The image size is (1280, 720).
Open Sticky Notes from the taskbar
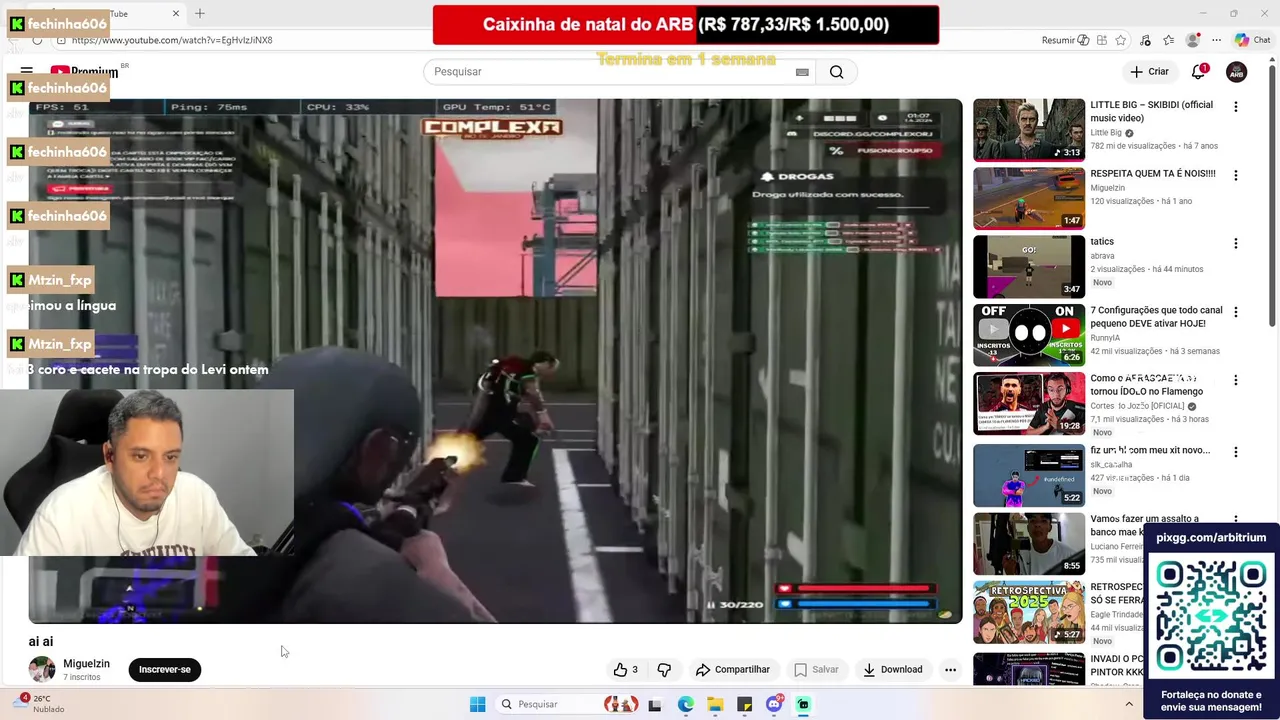[x=744, y=704]
